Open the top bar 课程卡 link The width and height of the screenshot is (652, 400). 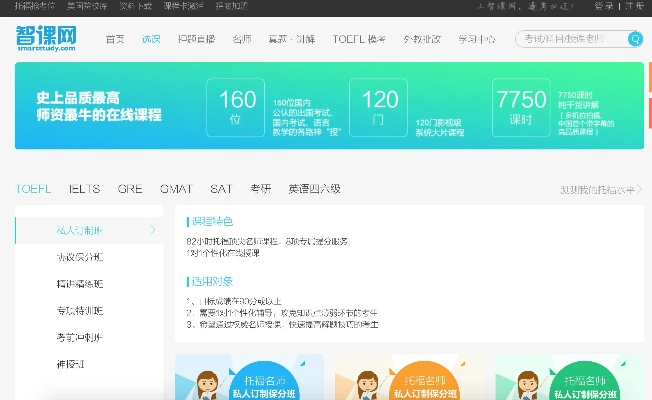(x=183, y=6)
